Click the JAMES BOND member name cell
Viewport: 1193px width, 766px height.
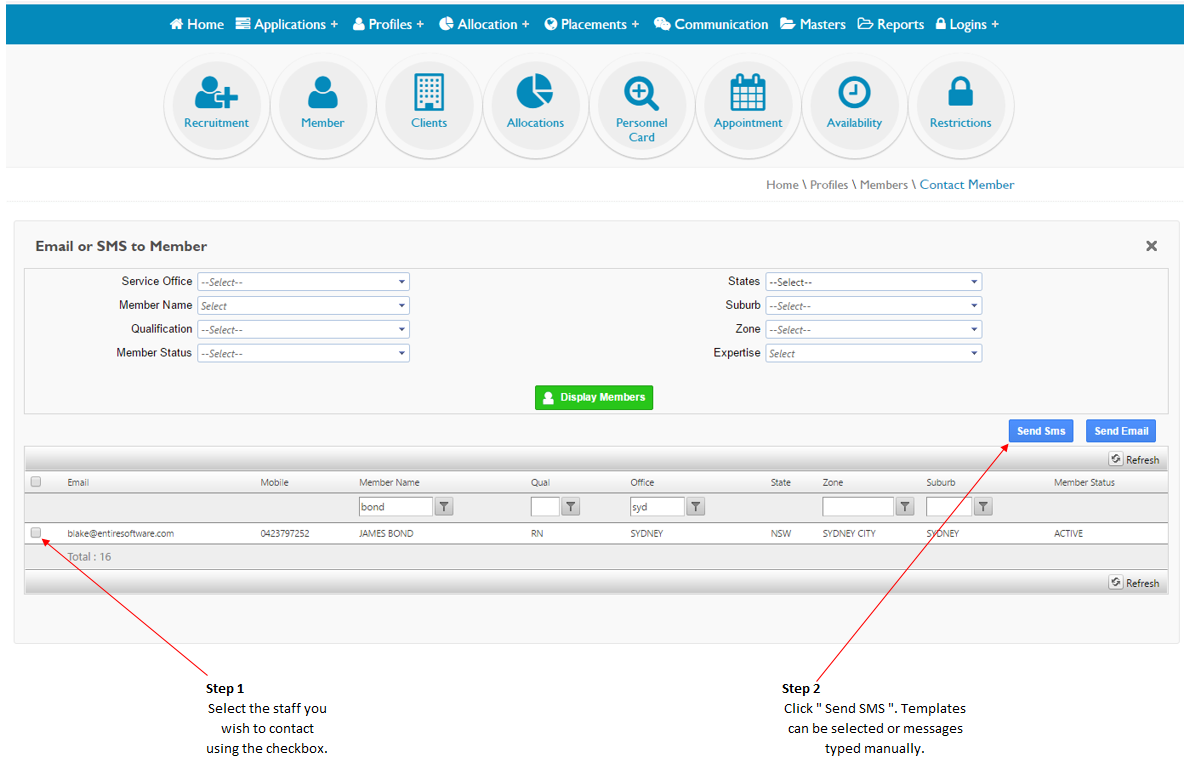click(x=386, y=533)
